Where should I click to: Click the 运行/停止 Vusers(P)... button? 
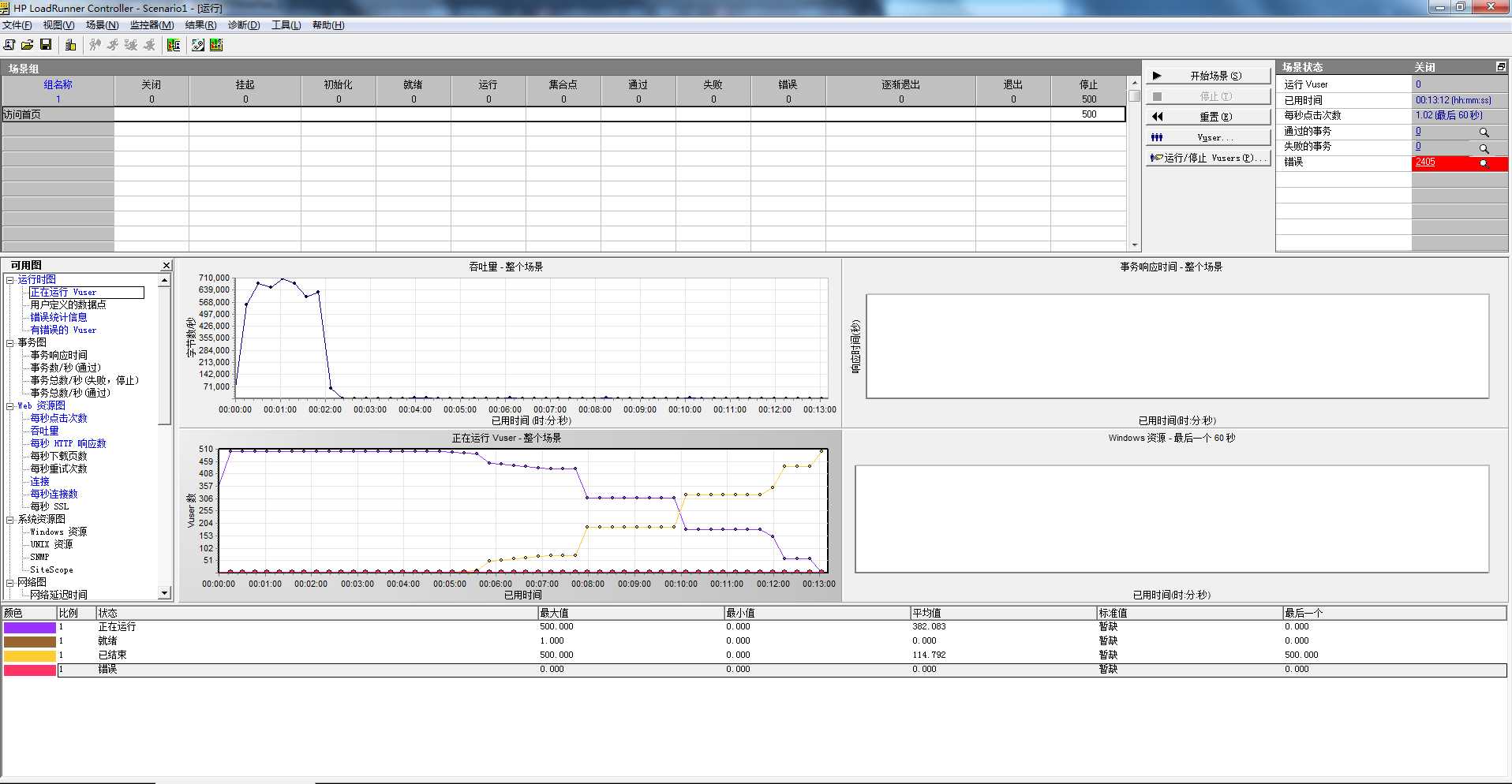click(1208, 158)
